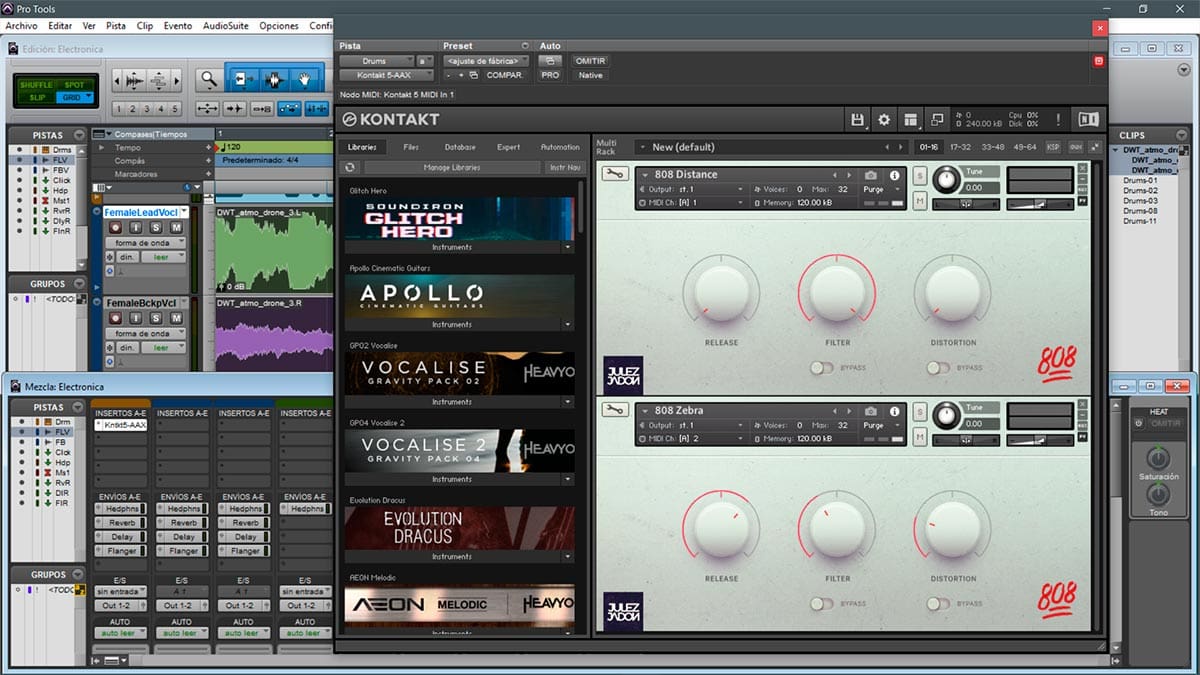Open the wrench edit icon for 808 Zebra
The height and width of the screenshot is (675, 1200).
pos(614,410)
